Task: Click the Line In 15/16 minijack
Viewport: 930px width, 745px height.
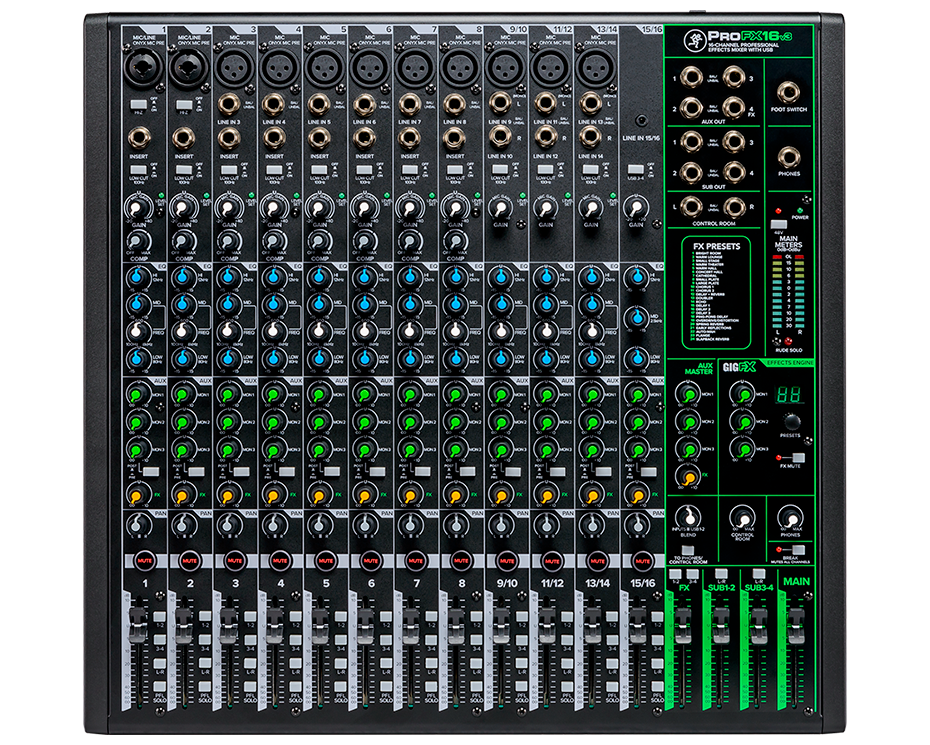Action: point(641,120)
